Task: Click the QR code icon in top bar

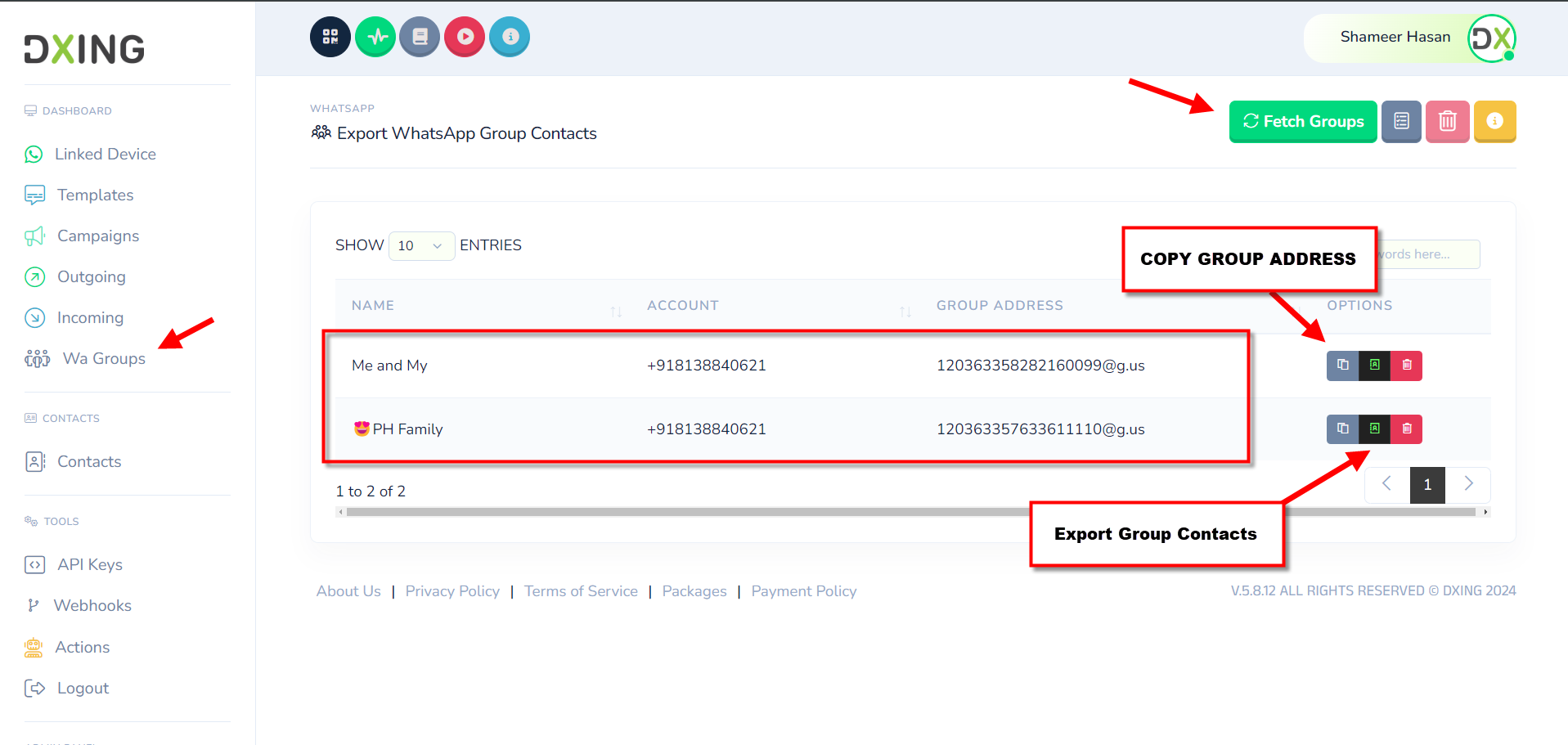Action: 330,37
